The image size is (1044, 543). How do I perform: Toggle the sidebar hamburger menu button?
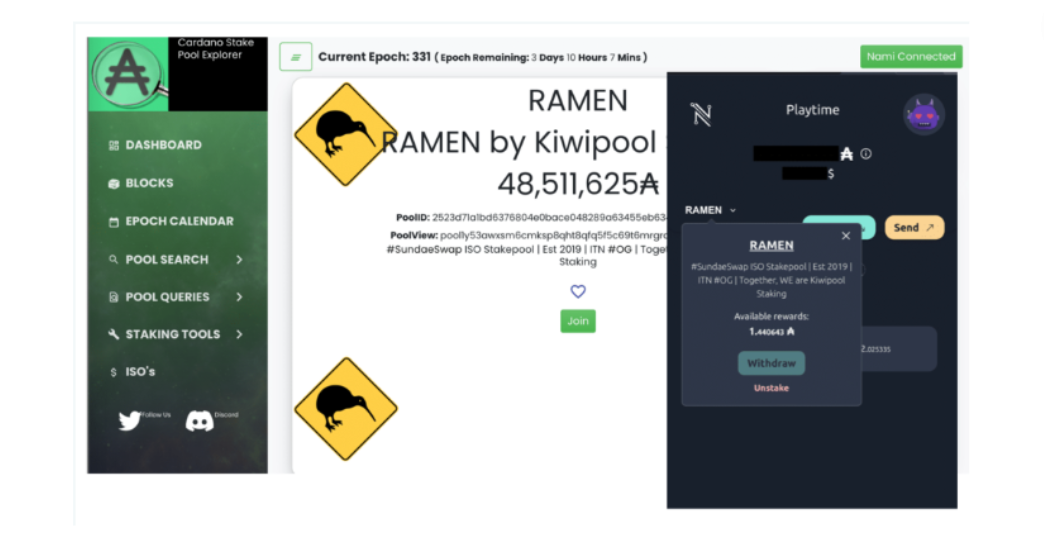point(296,57)
